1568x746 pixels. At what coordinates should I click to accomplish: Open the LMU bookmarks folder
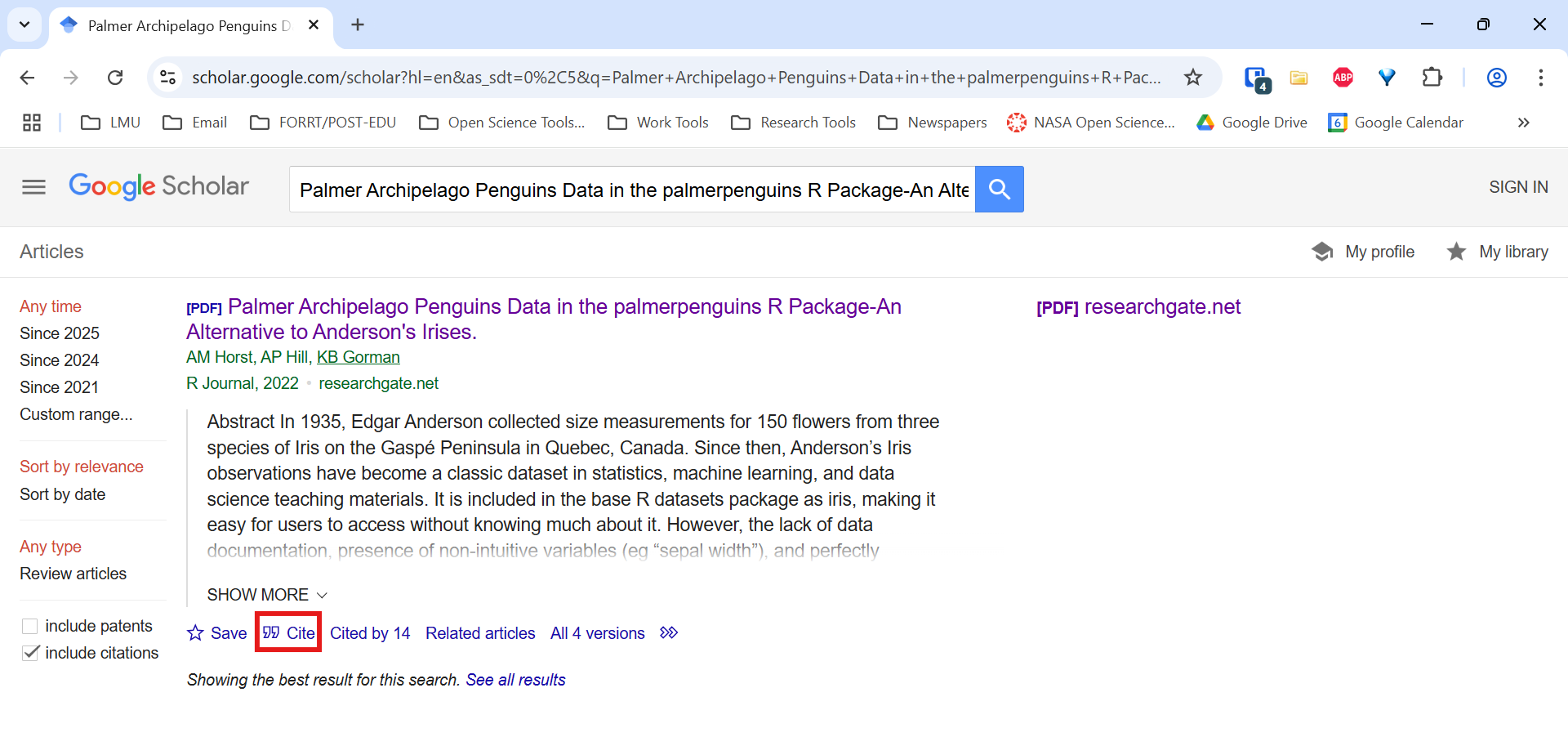111,123
